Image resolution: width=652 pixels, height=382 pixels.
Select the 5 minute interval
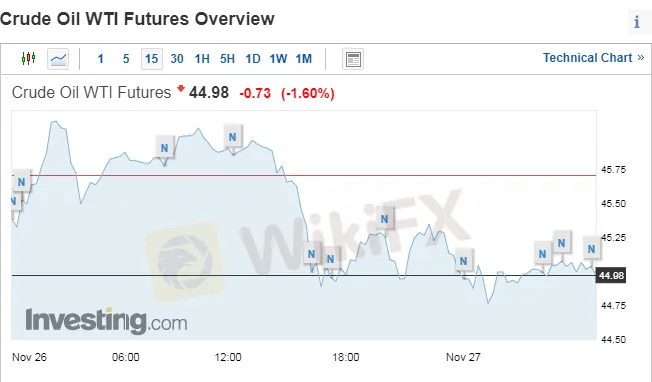click(x=126, y=59)
